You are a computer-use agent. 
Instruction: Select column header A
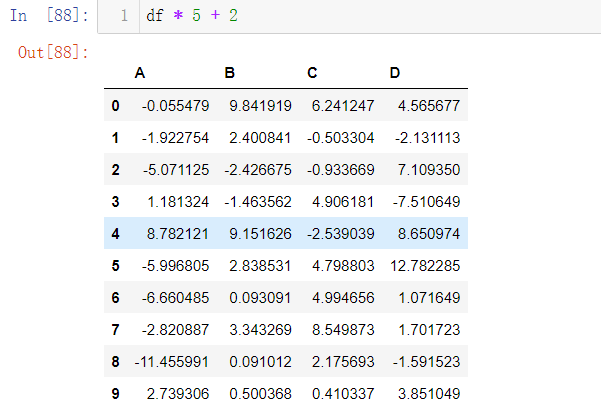(140, 73)
